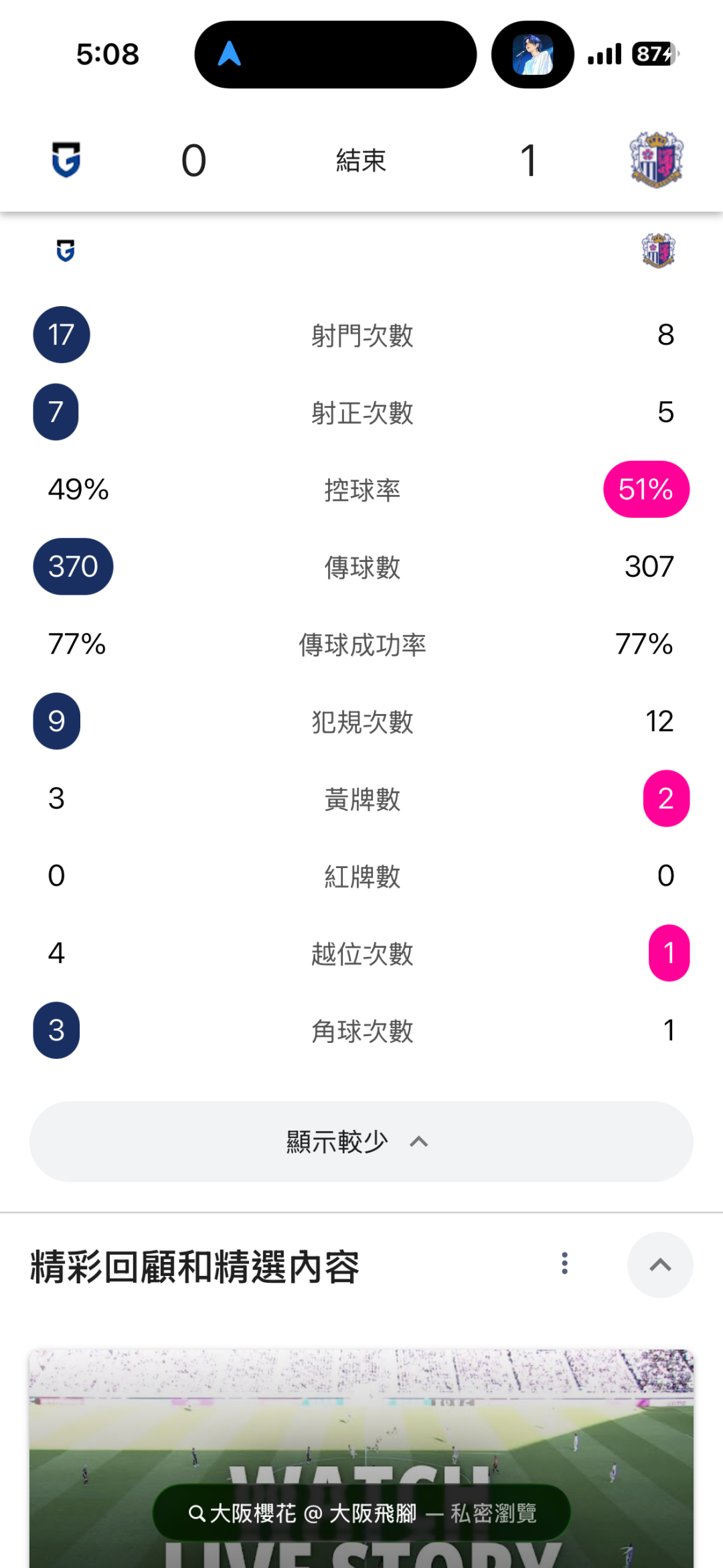Tap the 大阪櫻花 @ 大阪飛腳 search bar
This screenshot has height=1568, width=723.
coord(361,1512)
